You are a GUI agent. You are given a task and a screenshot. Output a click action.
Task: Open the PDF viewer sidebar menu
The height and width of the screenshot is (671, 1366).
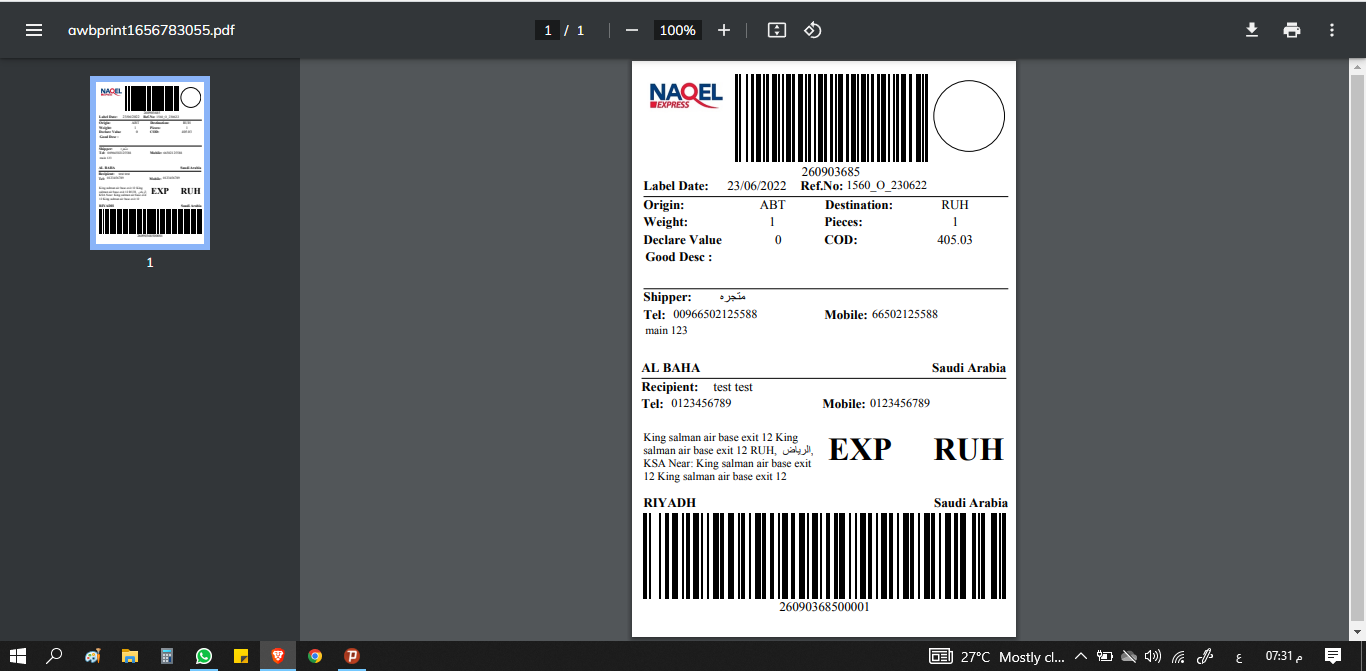point(34,30)
